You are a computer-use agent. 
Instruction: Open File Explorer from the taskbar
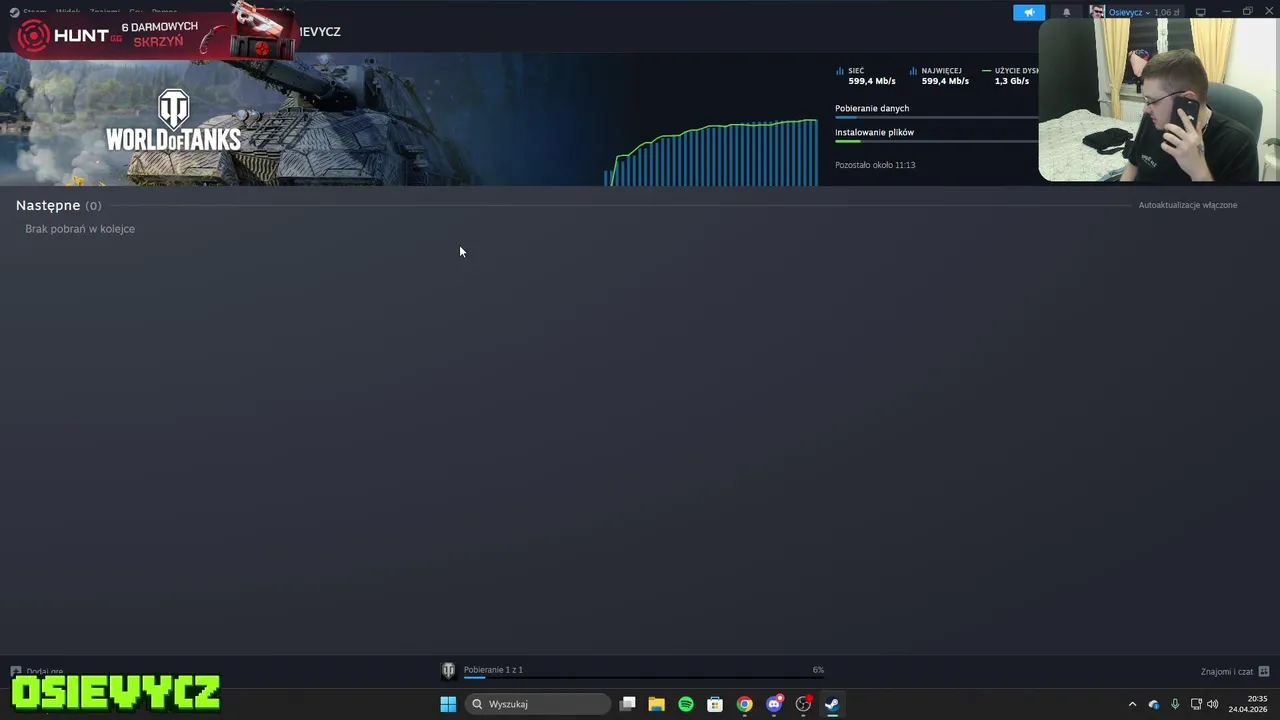pos(656,704)
